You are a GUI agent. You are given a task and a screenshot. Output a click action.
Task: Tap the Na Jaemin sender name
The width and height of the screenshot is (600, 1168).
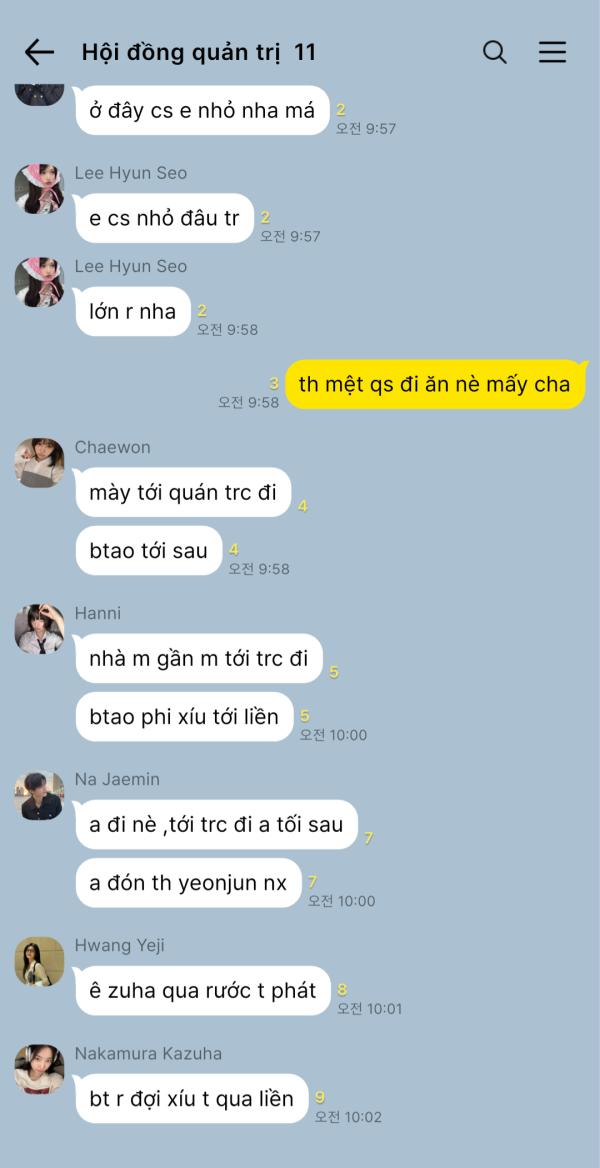click(118, 779)
